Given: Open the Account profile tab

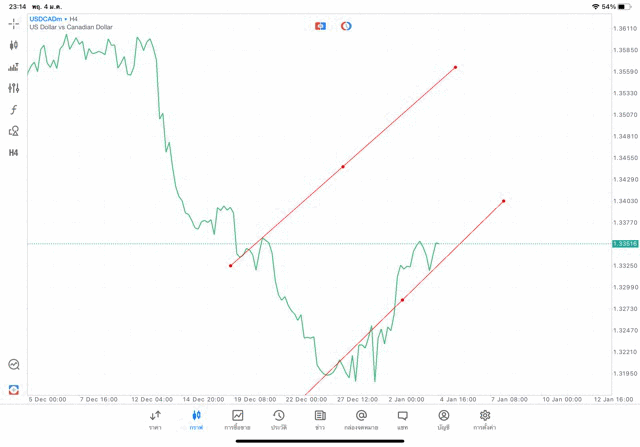Looking at the screenshot, I should [443, 419].
